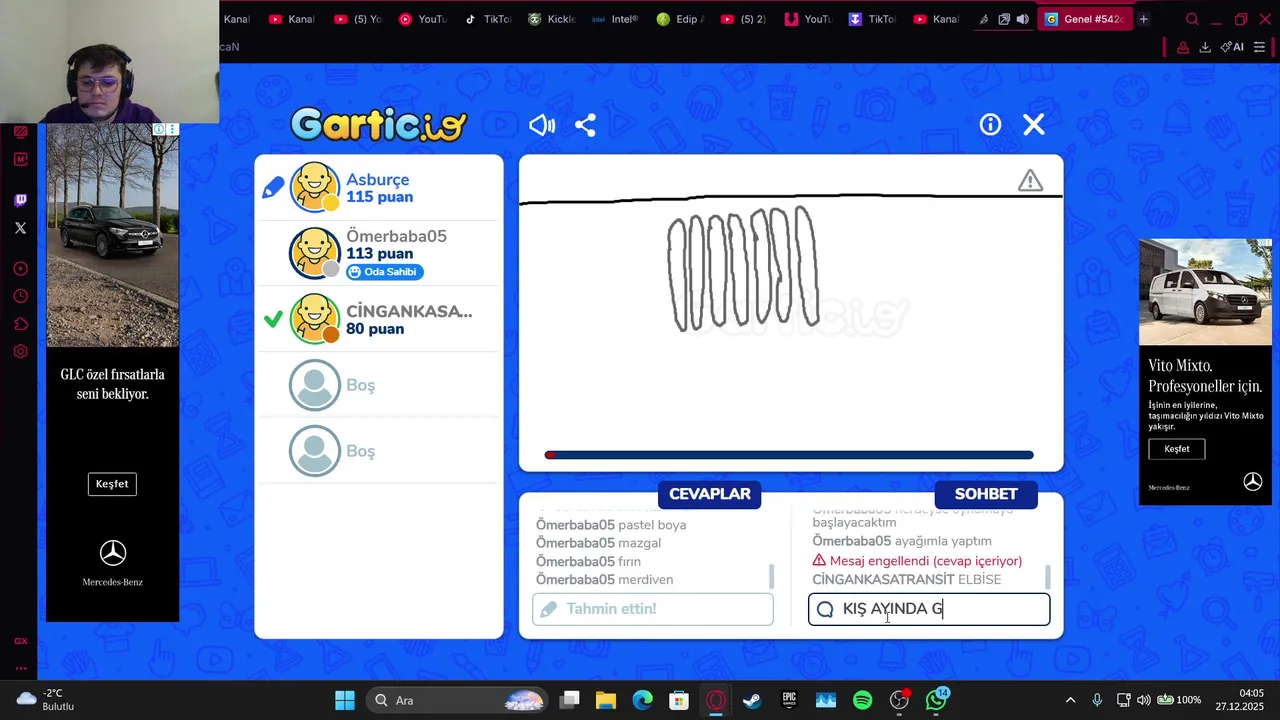Mute the tab audio speaker icon
The width and height of the screenshot is (1280, 720).
(x=1023, y=19)
